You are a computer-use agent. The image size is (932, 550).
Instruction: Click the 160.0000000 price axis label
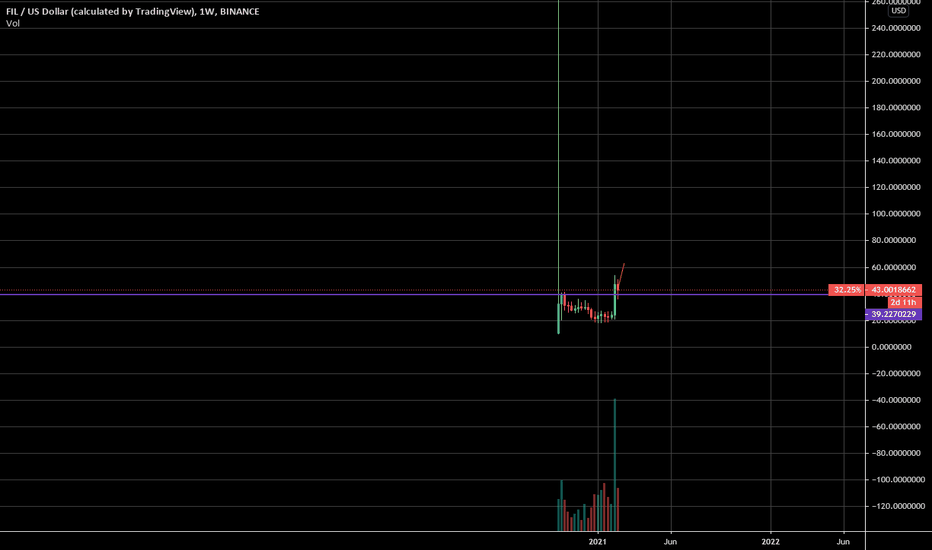pyautogui.click(x=896, y=134)
